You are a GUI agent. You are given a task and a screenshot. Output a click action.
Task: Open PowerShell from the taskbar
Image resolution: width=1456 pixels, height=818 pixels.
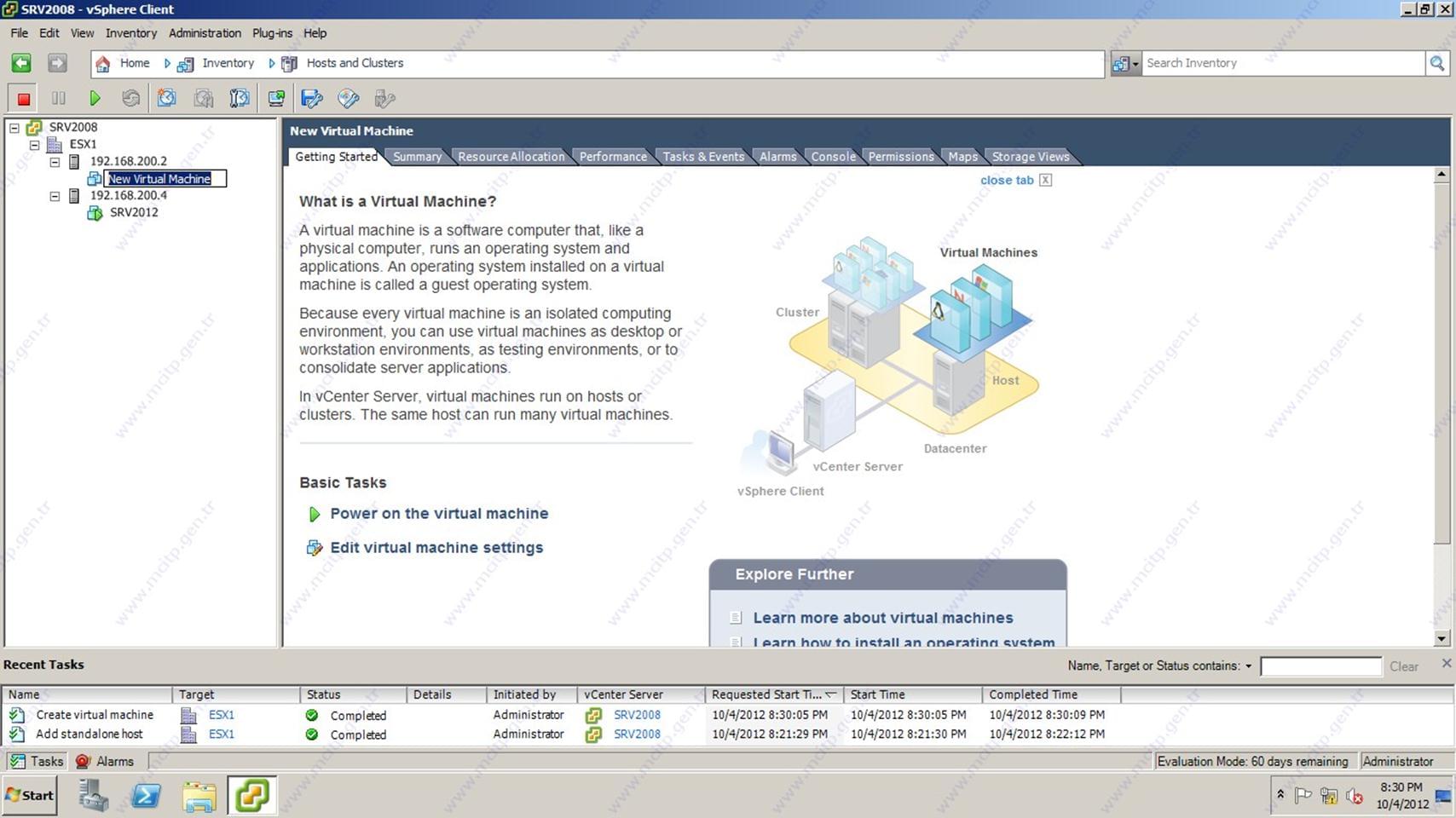click(146, 796)
